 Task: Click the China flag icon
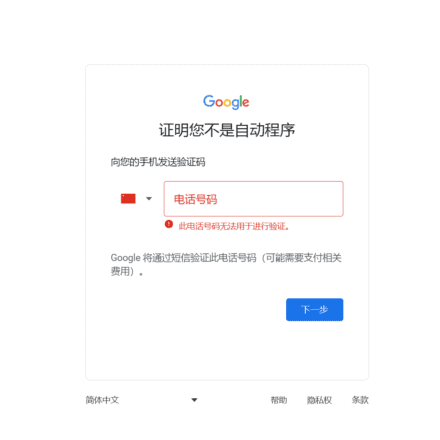coord(128,199)
